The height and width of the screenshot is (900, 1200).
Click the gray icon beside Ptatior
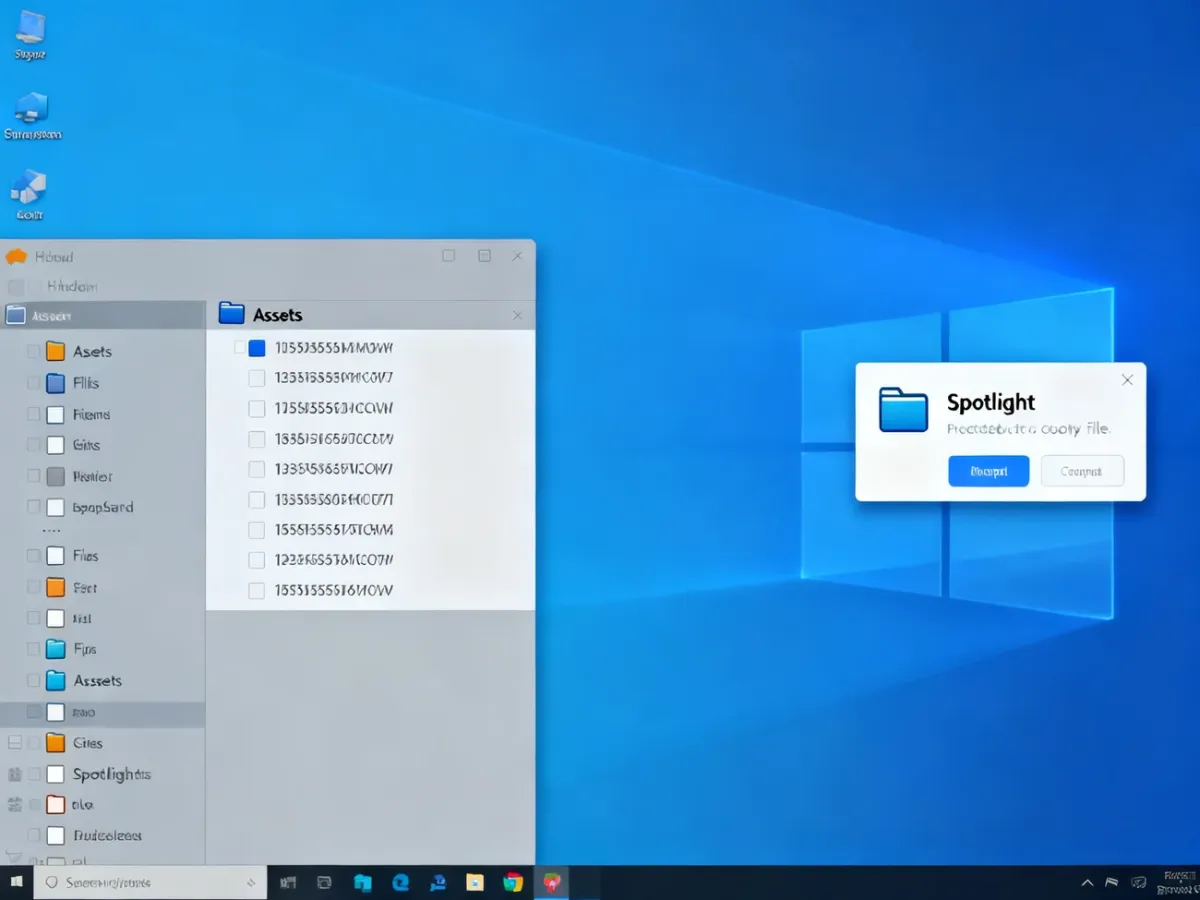tap(55, 476)
